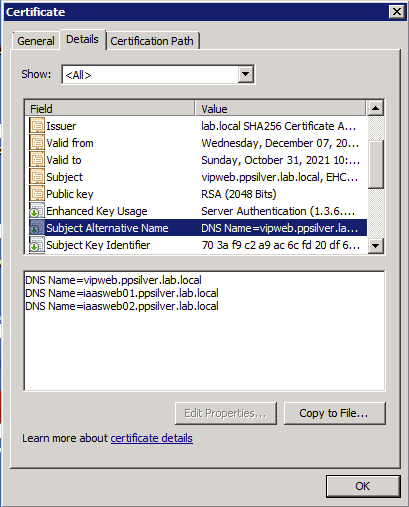This screenshot has width=409, height=507.
Task: Click DNS Name=iaasweb02.ppsilver.lab.local in the details box
Action: click(122, 306)
